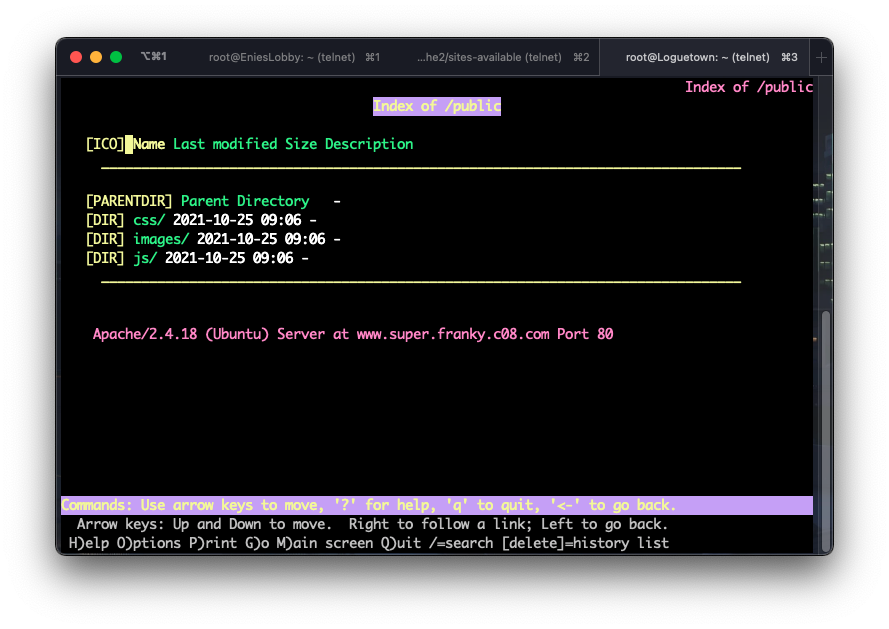Open the js/ directory link
The height and width of the screenshot is (629, 889).
(x=145, y=258)
